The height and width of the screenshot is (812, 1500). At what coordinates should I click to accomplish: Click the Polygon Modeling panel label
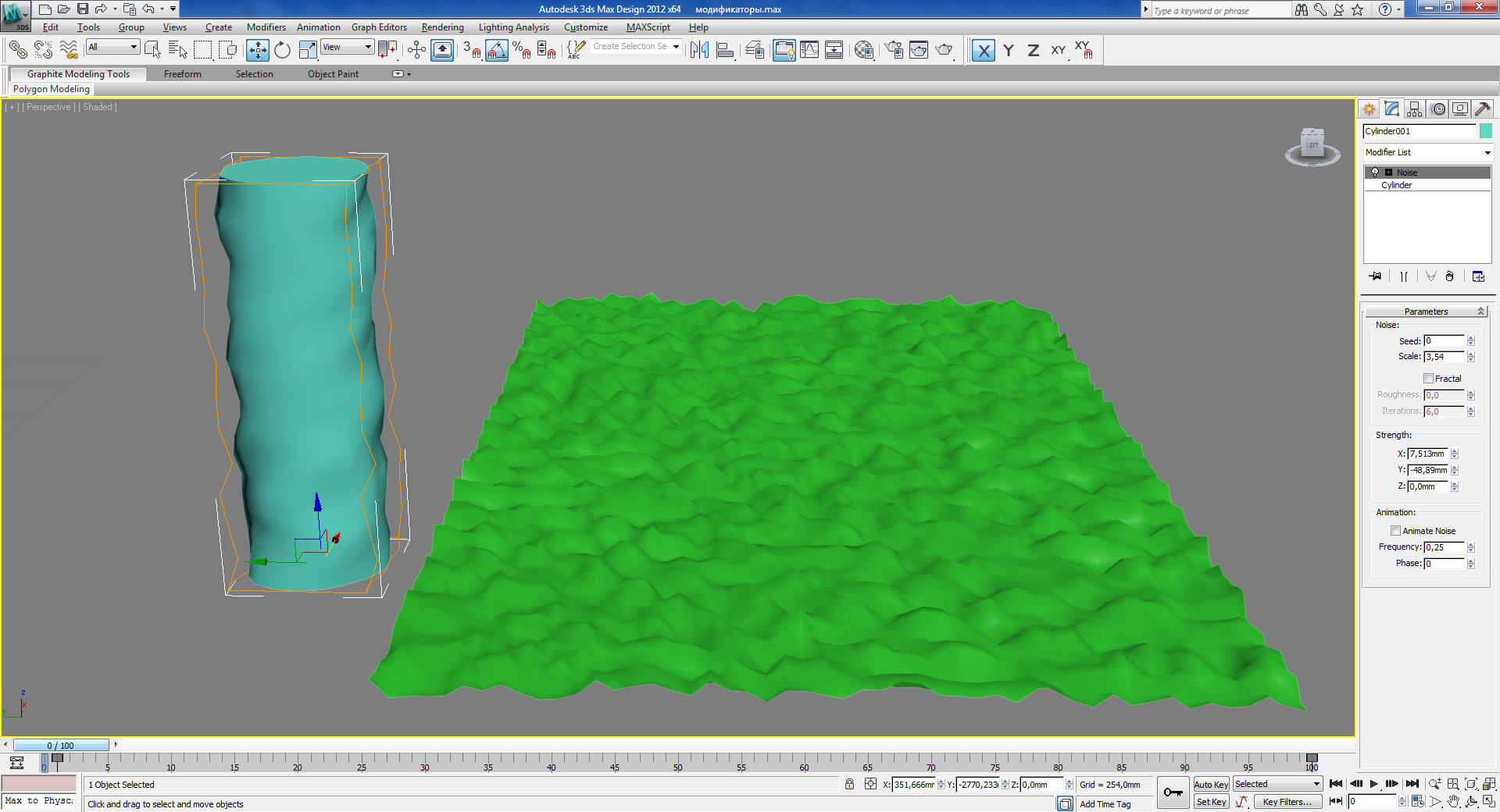(x=52, y=89)
